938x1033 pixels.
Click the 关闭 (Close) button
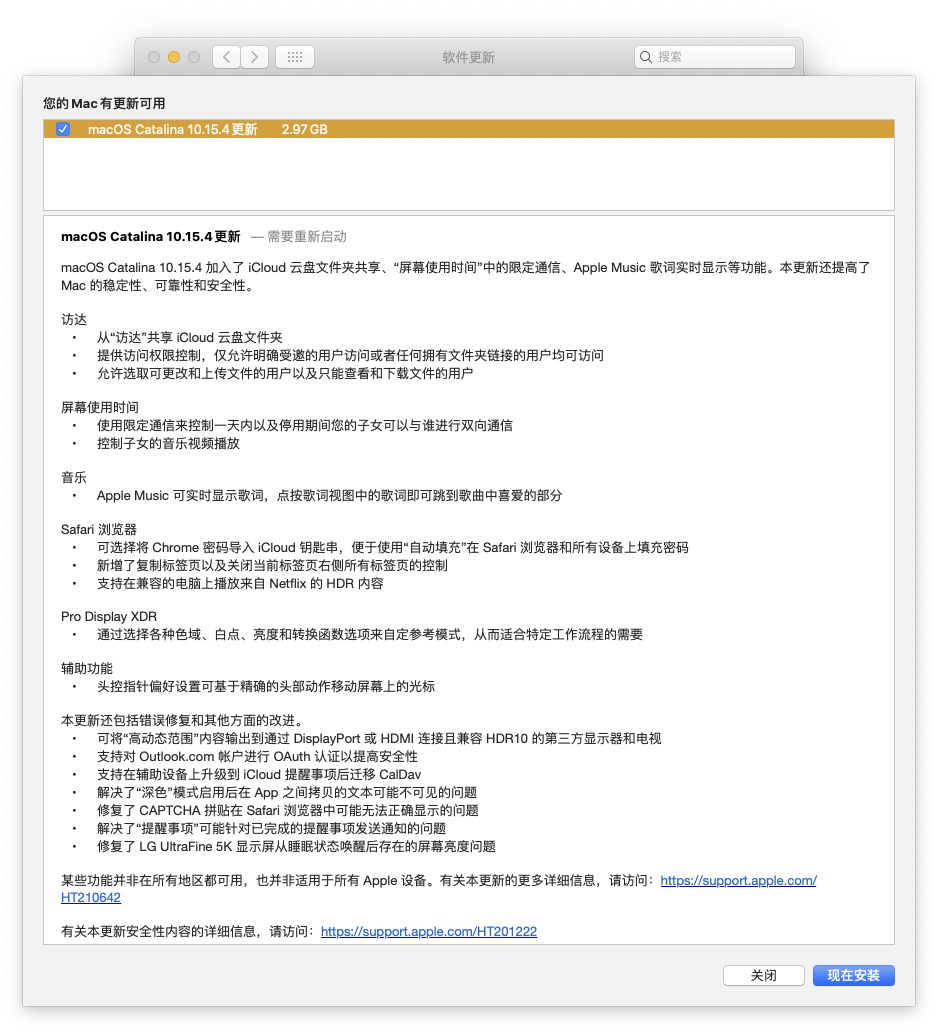click(x=763, y=975)
